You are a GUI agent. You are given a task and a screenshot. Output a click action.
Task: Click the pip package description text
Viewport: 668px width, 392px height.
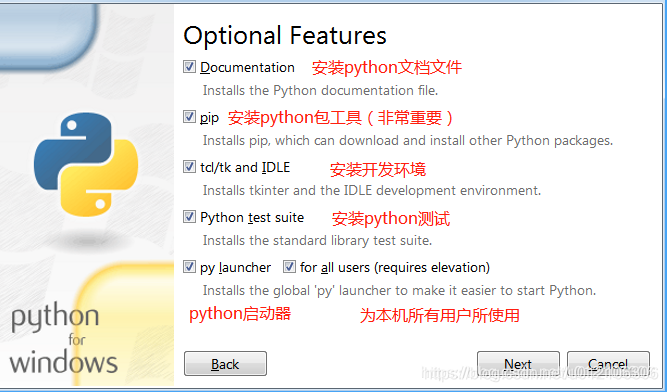(408, 141)
